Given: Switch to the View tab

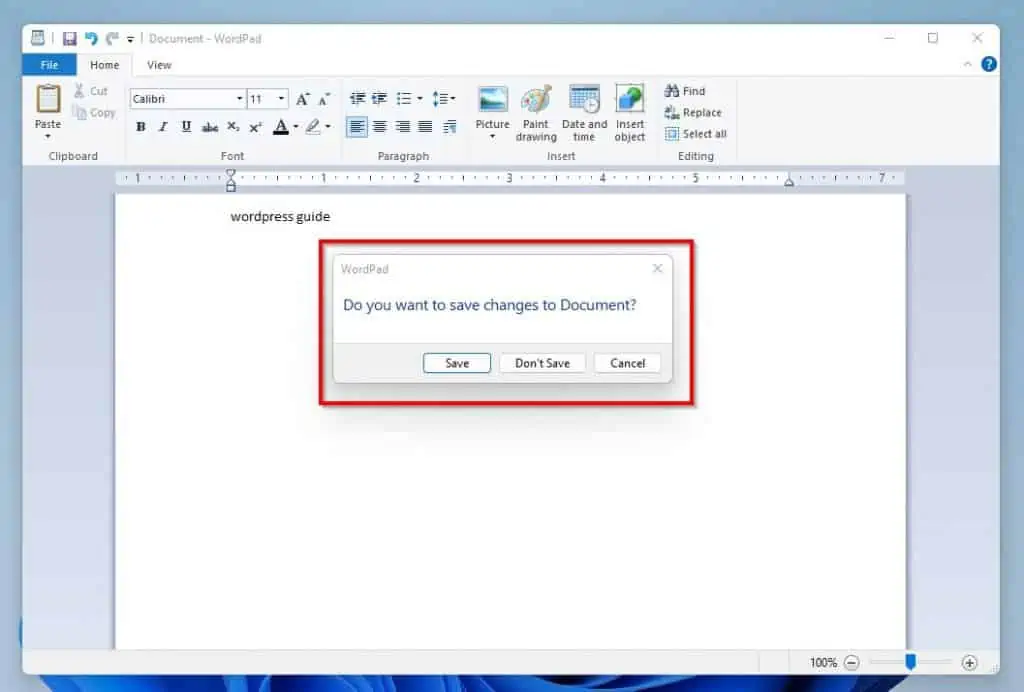Looking at the screenshot, I should coord(158,64).
